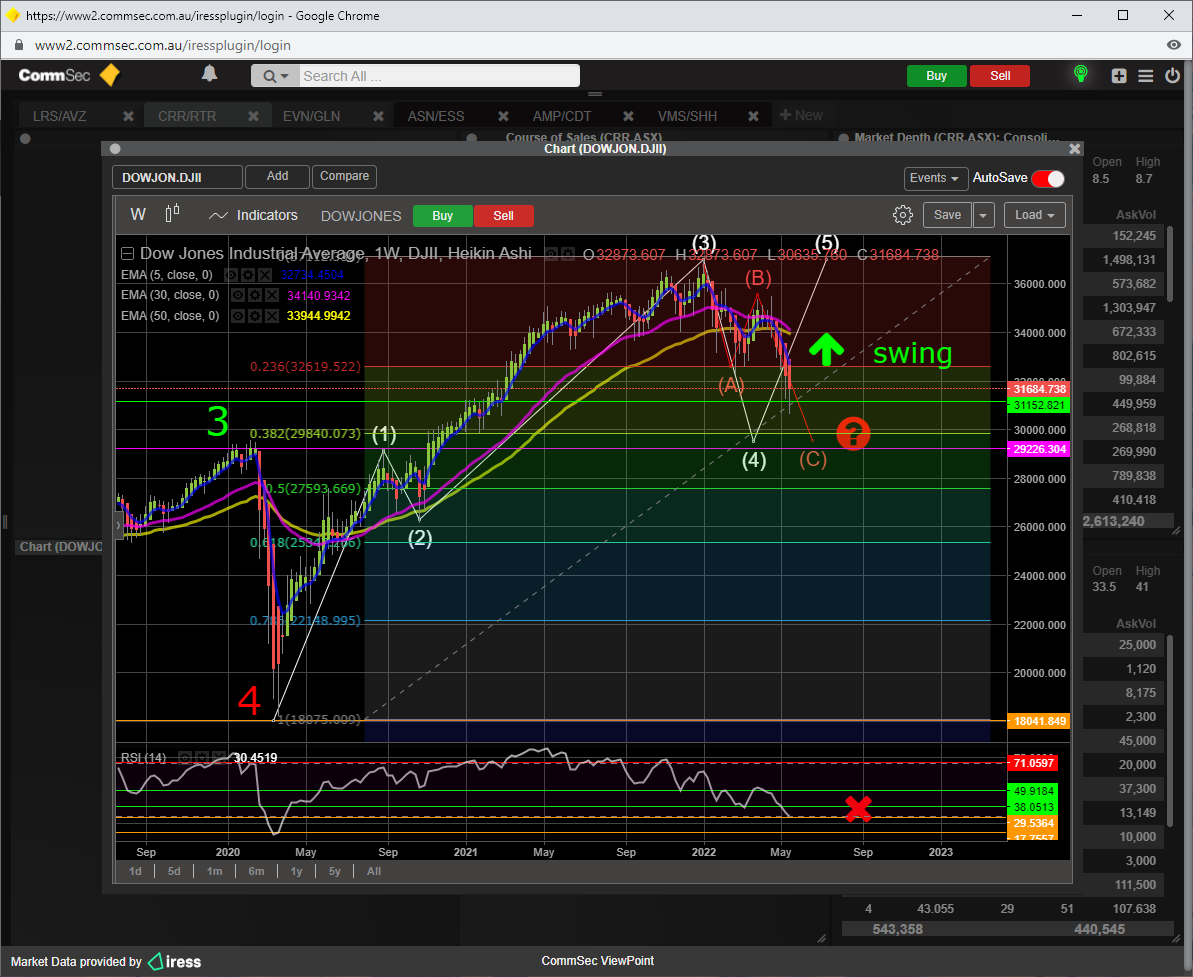This screenshot has width=1193, height=977.
Task: Click the browser eye icon in address bar
Action: (x=1174, y=45)
